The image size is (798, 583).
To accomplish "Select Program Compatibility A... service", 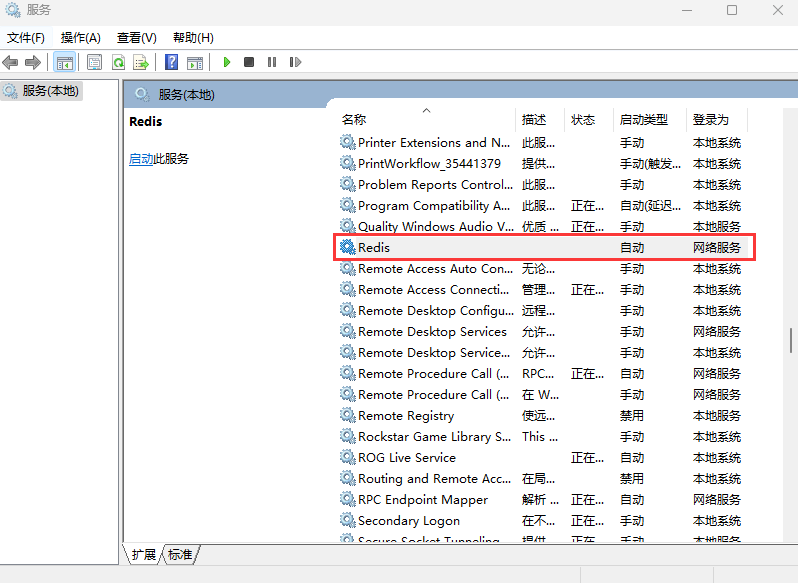I will (434, 206).
